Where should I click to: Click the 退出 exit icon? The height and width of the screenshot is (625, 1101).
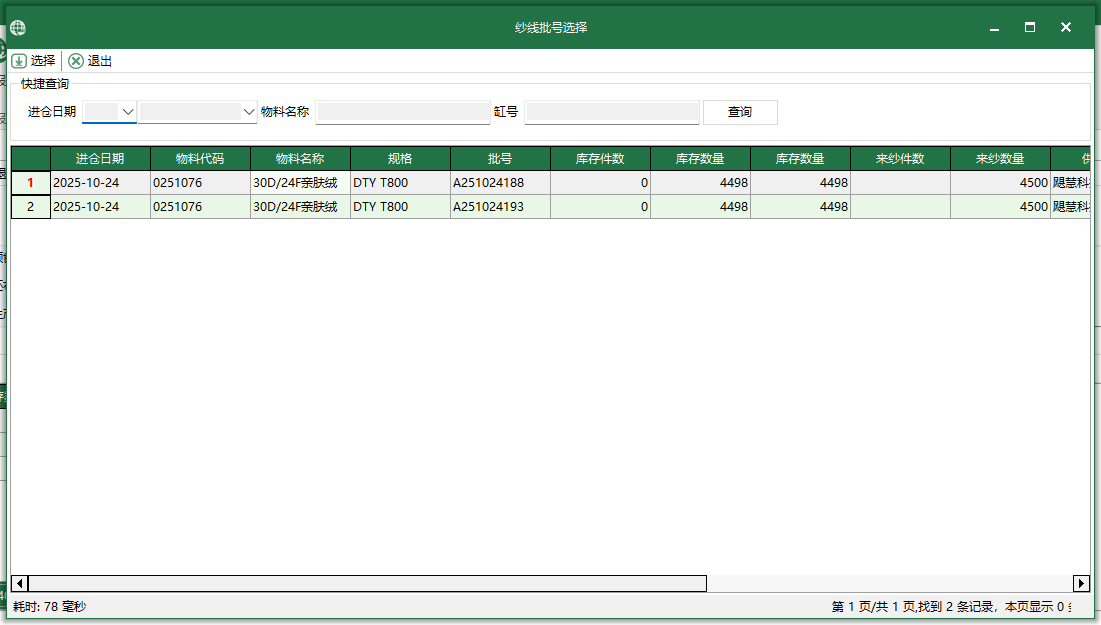76,60
